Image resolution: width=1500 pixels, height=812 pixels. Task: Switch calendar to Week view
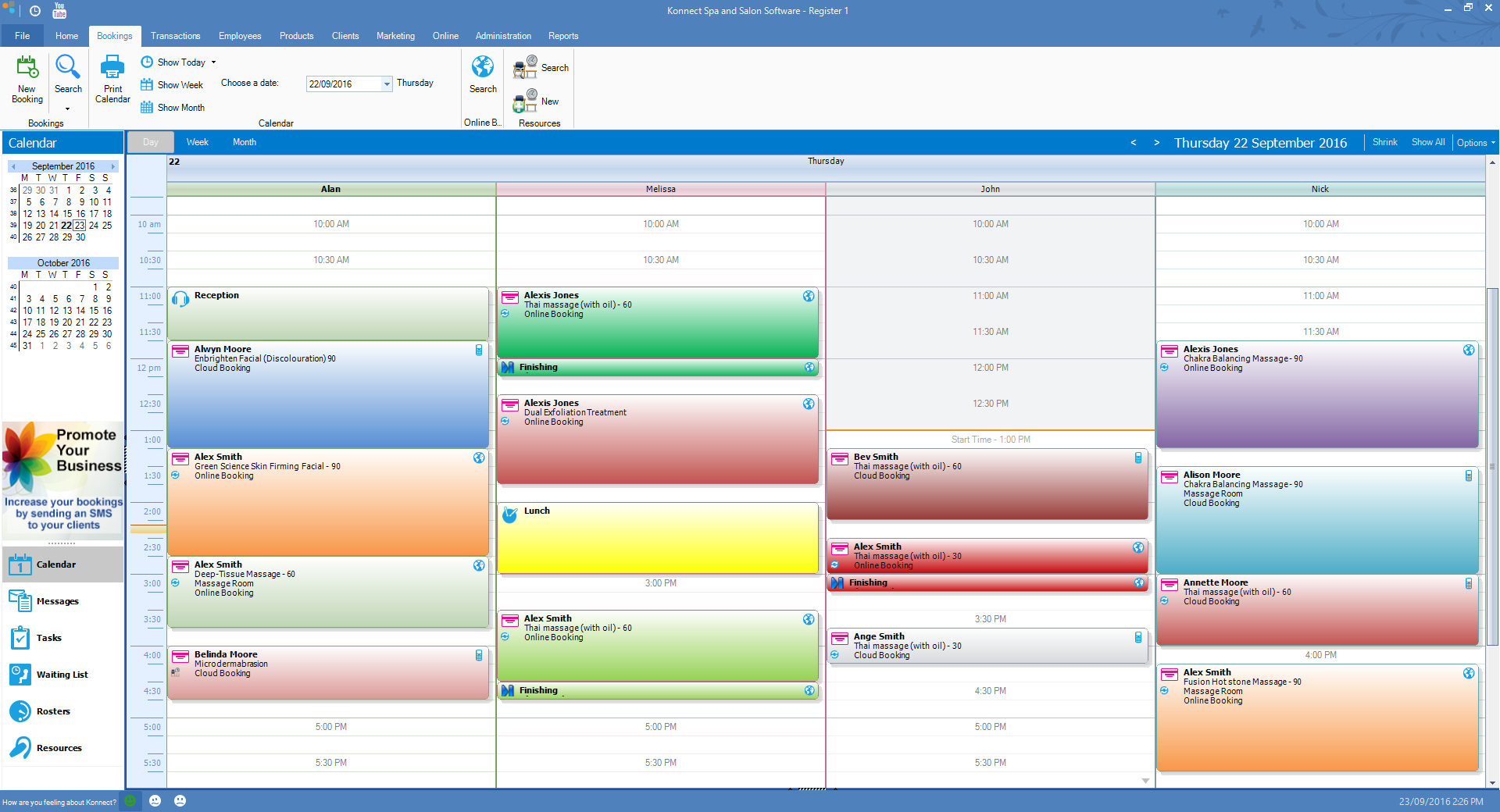(x=197, y=142)
